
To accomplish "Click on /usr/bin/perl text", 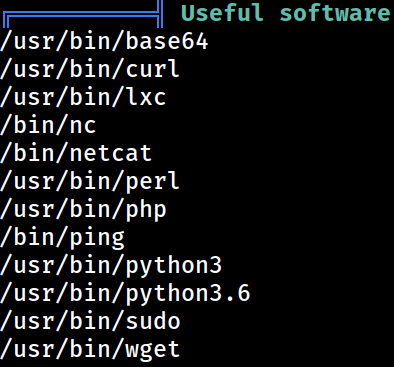I will click(90, 181).
